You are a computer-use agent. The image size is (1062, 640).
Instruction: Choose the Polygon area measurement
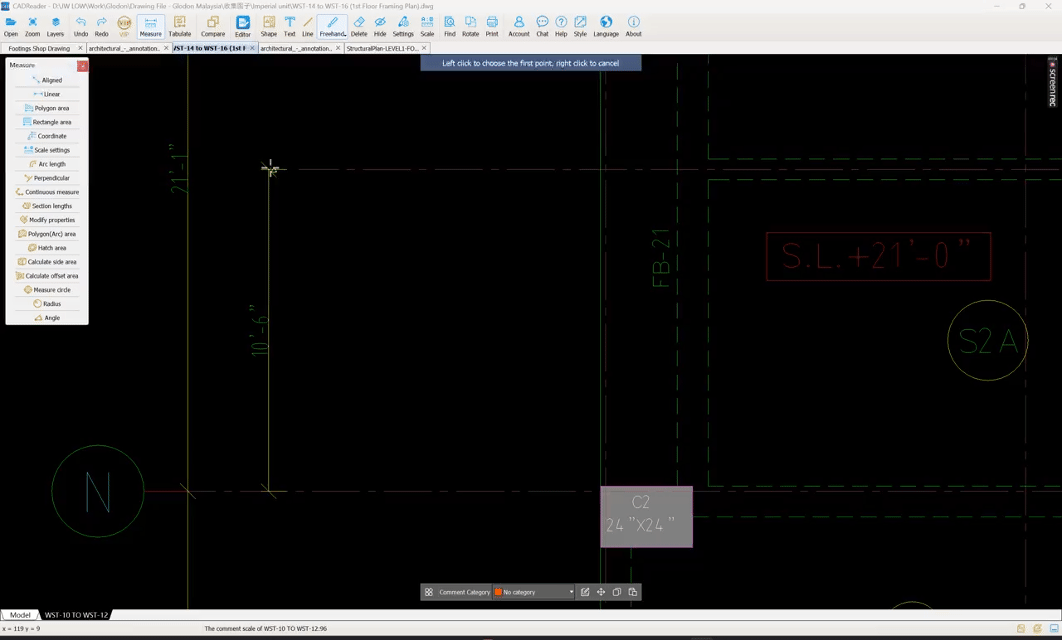[47, 108]
